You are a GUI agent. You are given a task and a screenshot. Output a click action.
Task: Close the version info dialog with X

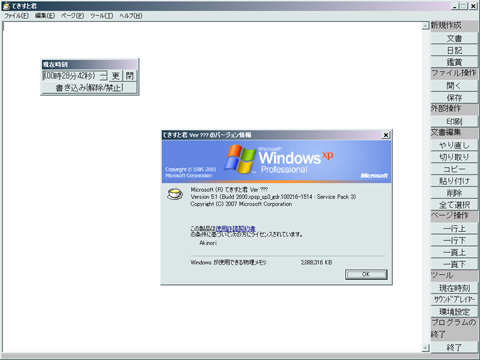386,135
